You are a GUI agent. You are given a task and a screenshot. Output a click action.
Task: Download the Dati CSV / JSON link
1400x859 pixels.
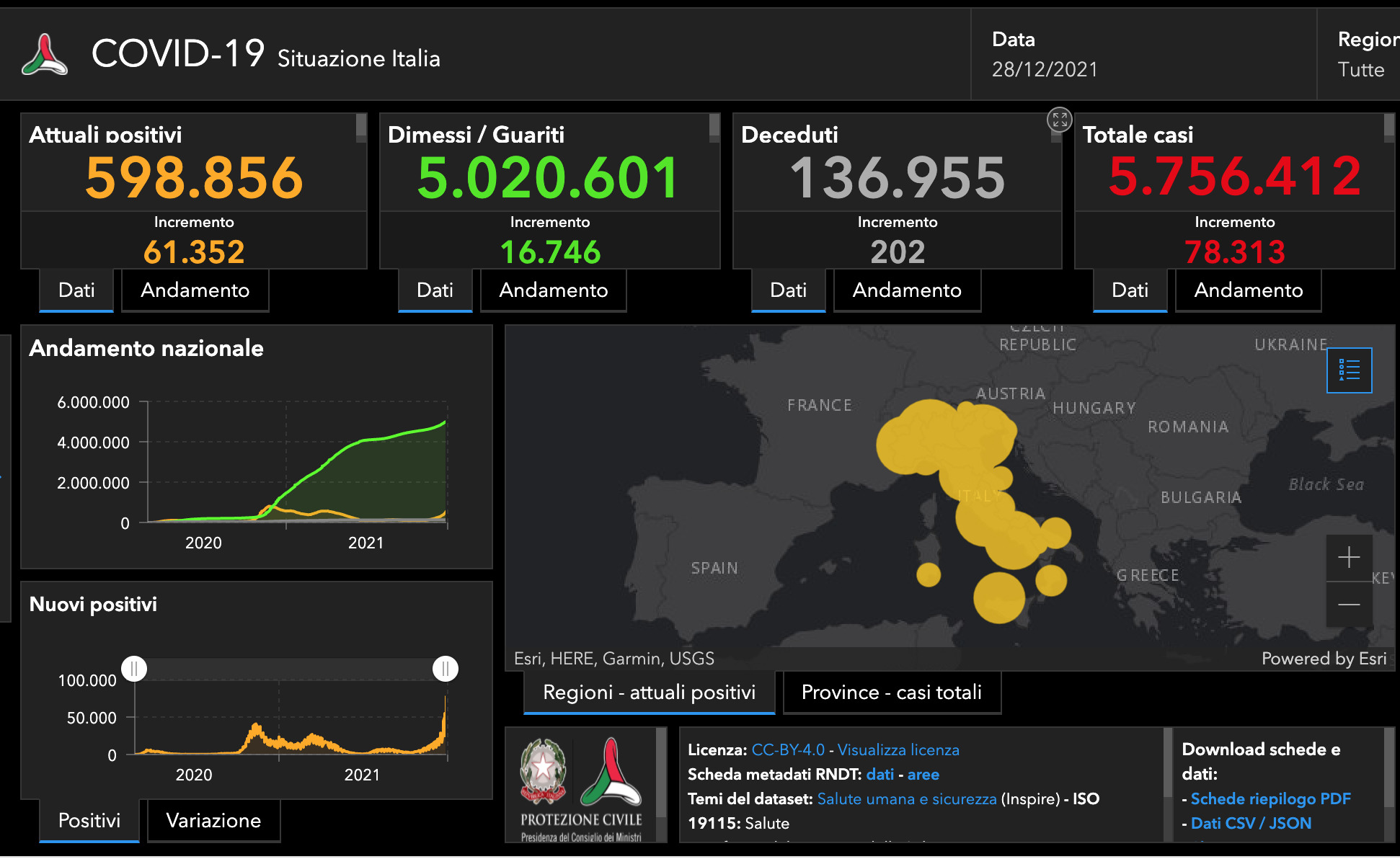[x=1250, y=824]
